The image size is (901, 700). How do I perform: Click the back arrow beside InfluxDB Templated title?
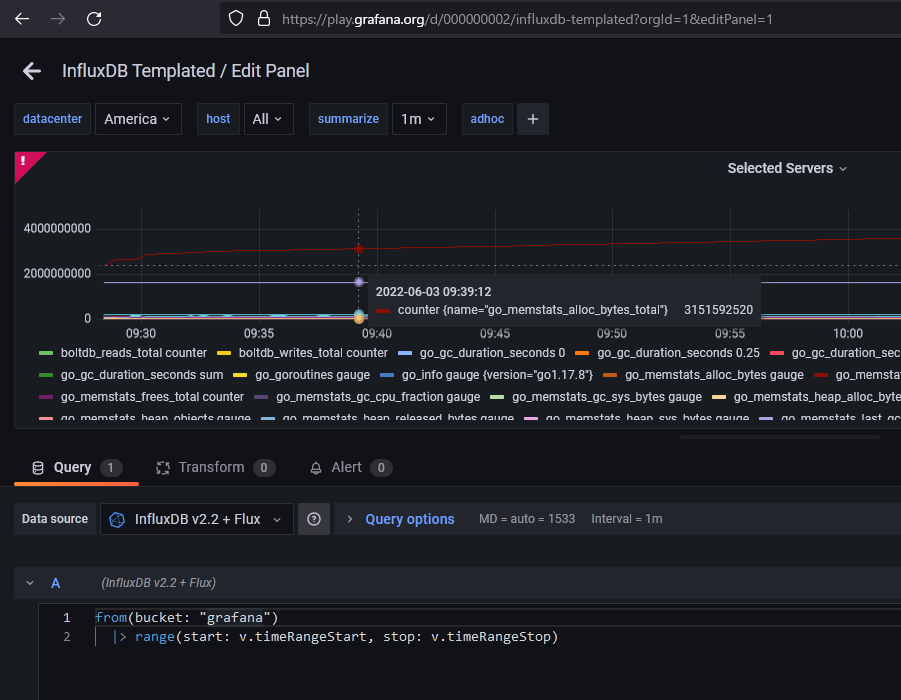(x=31, y=70)
